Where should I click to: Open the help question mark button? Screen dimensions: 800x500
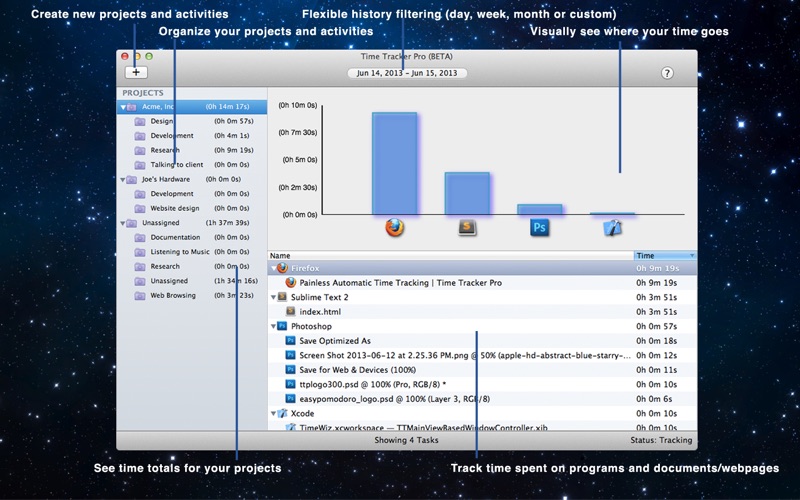tap(667, 73)
